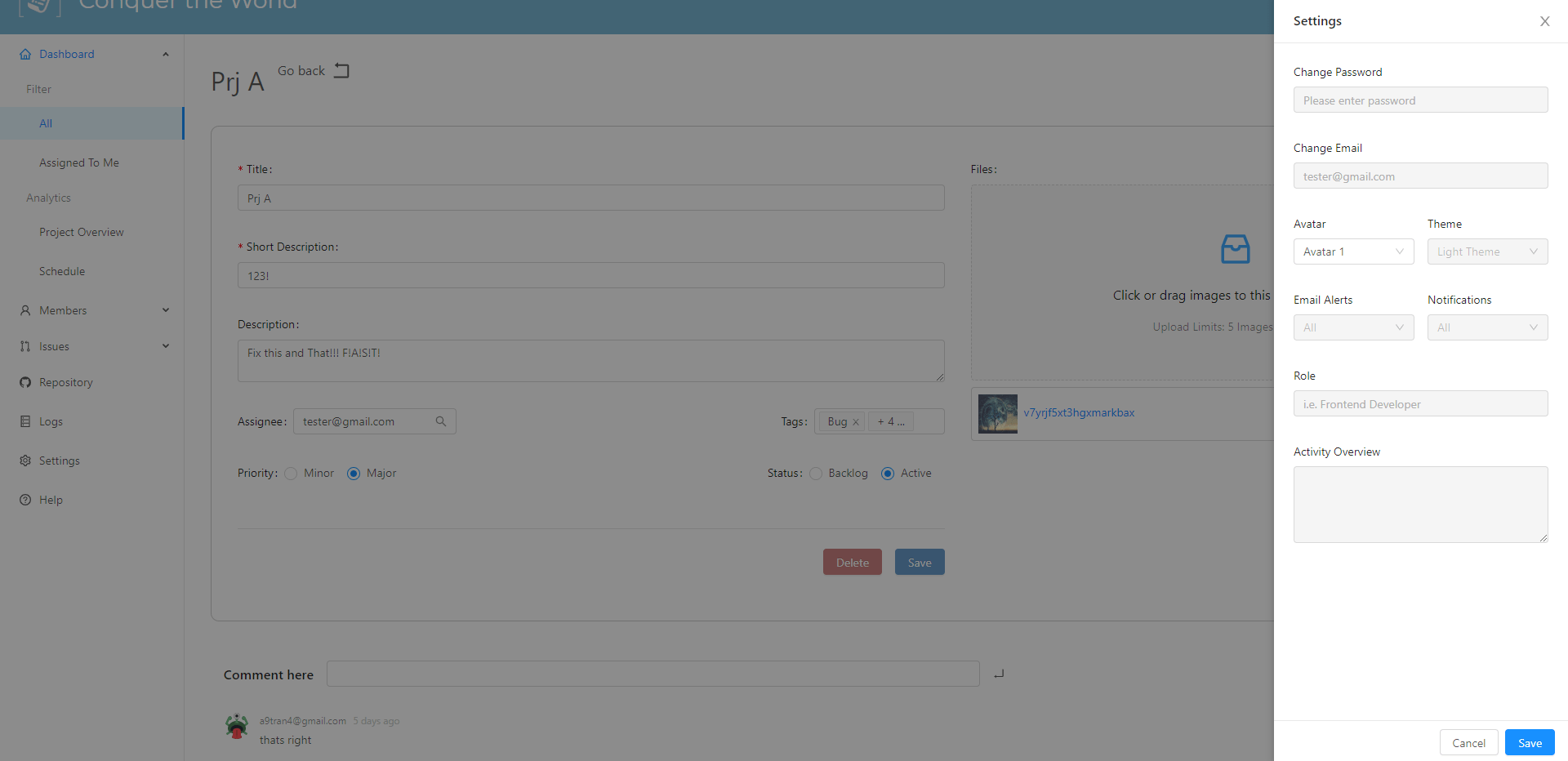Viewport: 1568px width, 761px height.
Task: Click the Repository GitHub icon
Action: (25, 382)
